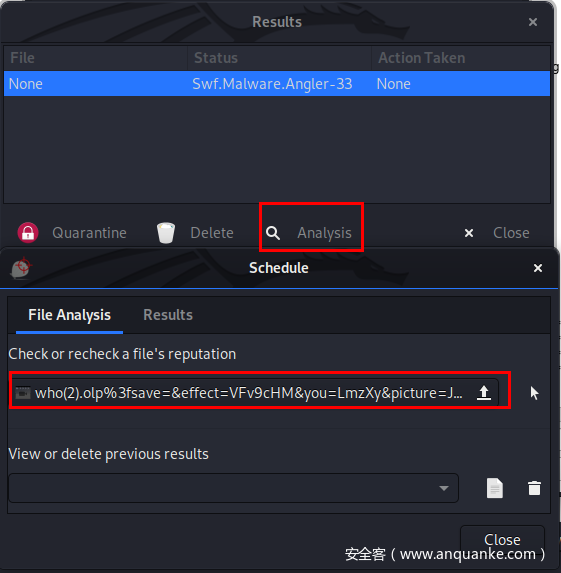Click Close button in Schedule dialog
Image resolution: width=561 pixels, height=573 pixels.
click(502, 540)
